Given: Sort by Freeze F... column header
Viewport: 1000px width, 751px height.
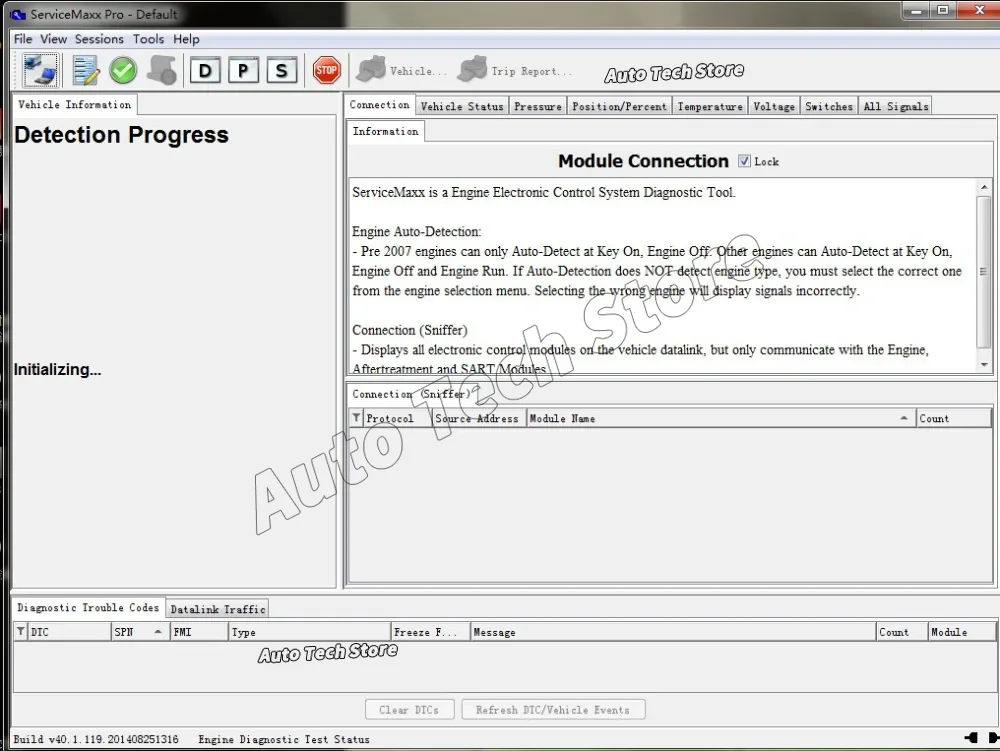Looking at the screenshot, I should [x=430, y=632].
